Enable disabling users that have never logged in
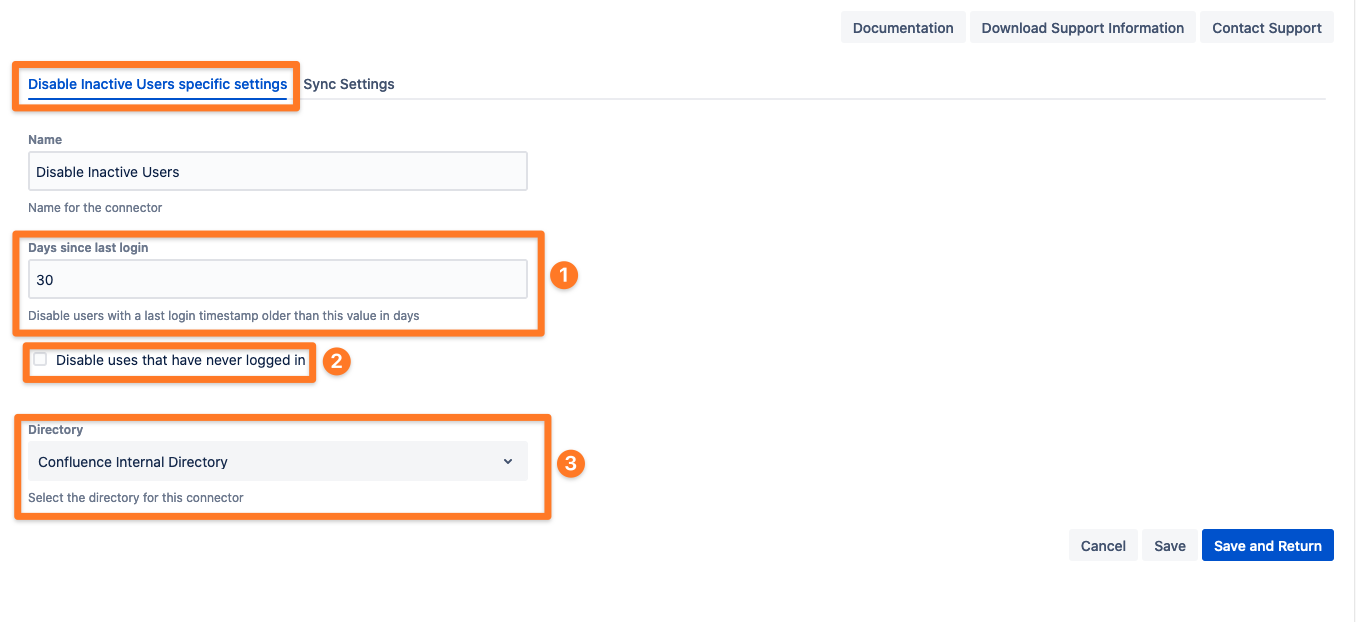1356x622 pixels. pos(40,359)
